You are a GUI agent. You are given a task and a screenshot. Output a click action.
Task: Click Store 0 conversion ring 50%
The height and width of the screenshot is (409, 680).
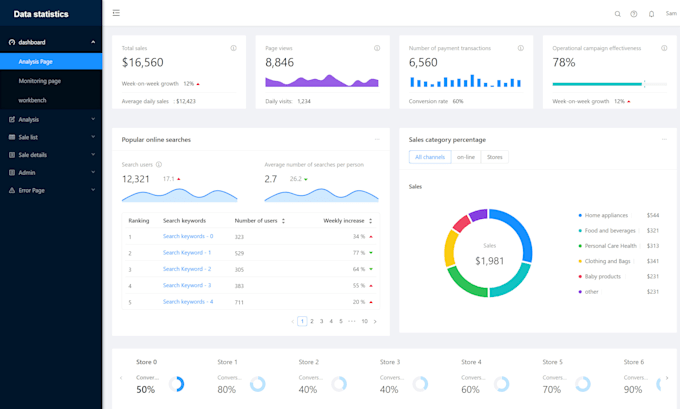(x=177, y=384)
